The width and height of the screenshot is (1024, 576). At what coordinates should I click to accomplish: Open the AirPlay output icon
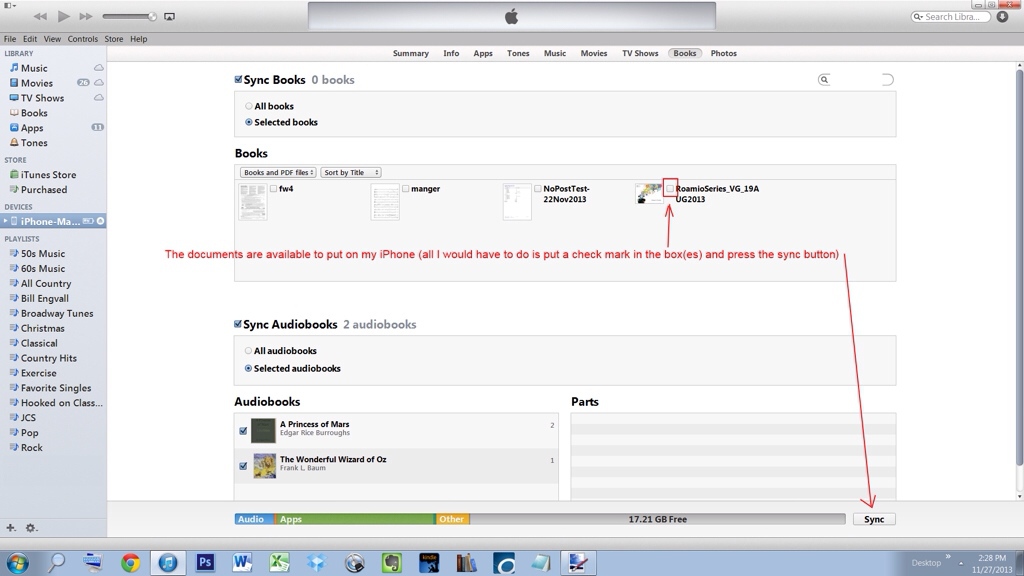pos(169,16)
